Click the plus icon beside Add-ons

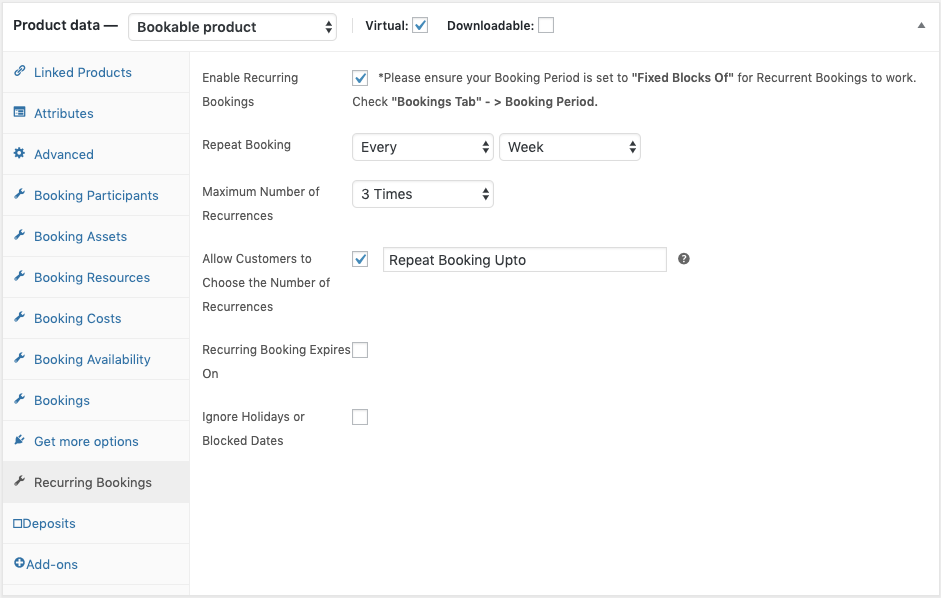point(19,563)
